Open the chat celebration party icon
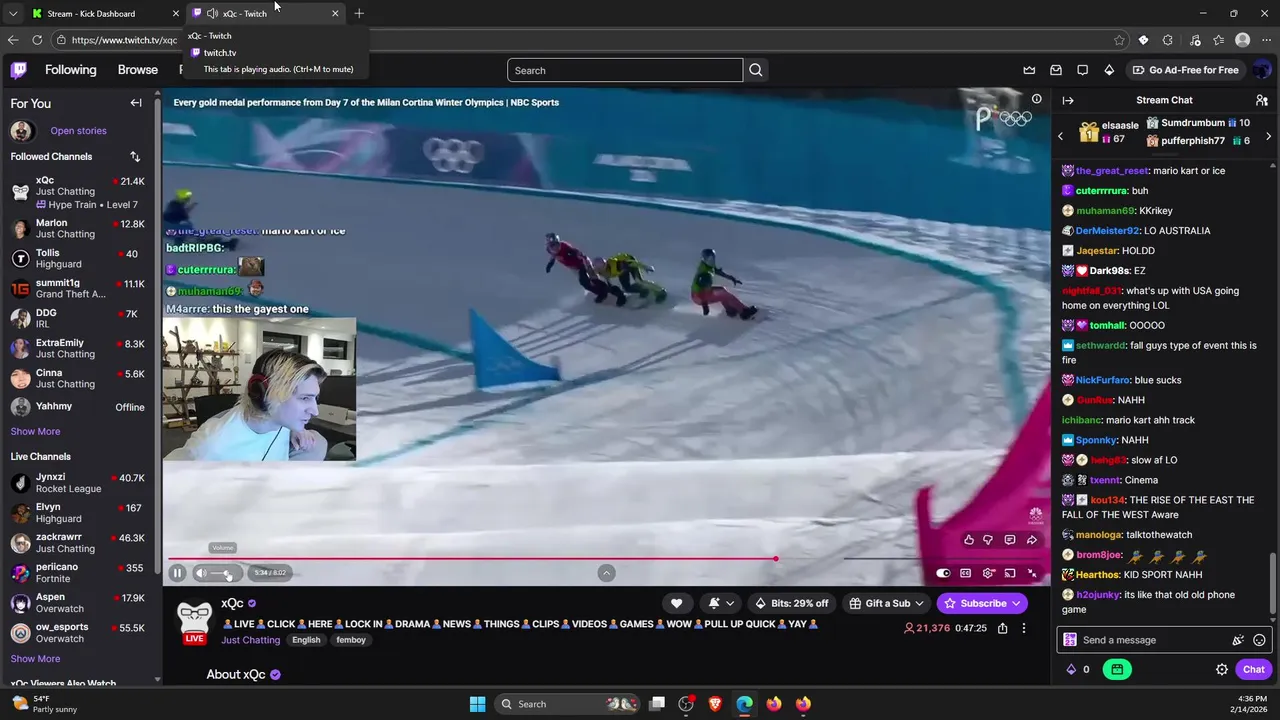Image resolution: width=1280 pixels, height=720 pixels. [1238, 640]
